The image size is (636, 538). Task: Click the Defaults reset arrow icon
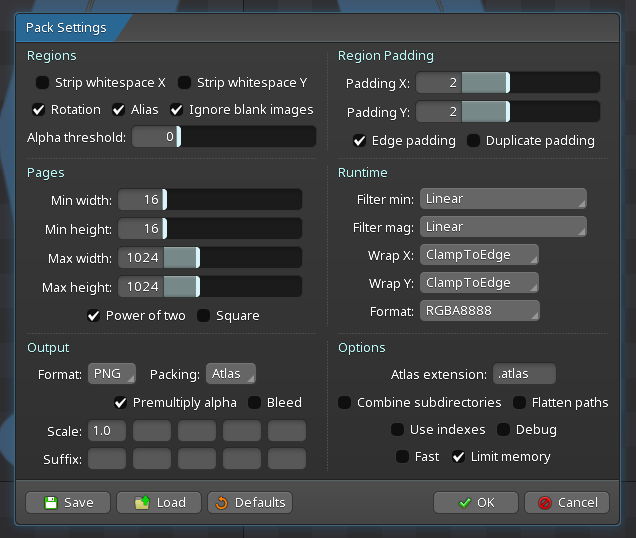tap(221, 503)
